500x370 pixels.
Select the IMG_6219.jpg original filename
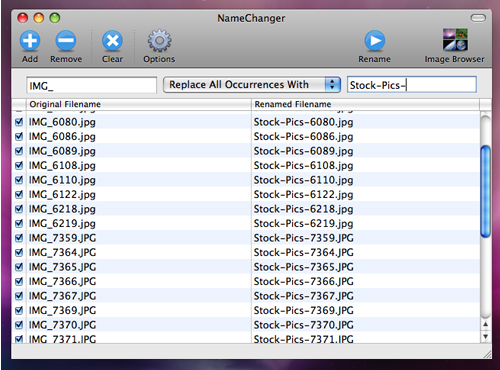pos(62,224)
